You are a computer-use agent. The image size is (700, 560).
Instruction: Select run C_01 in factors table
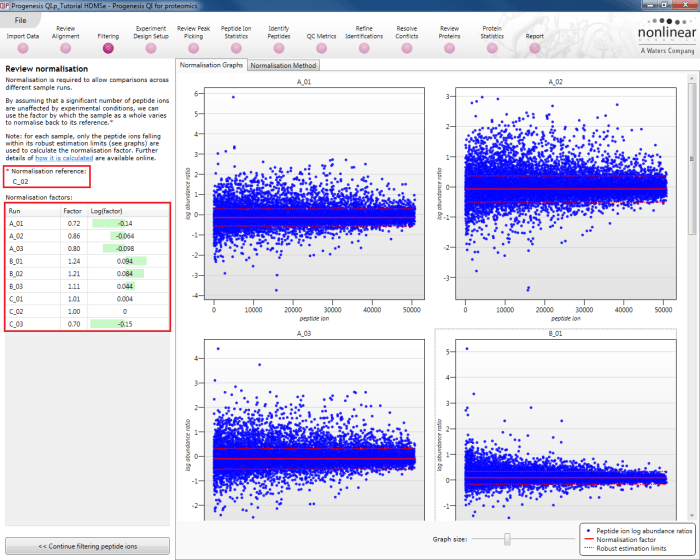pyautogui.click(x=88, y=299)
